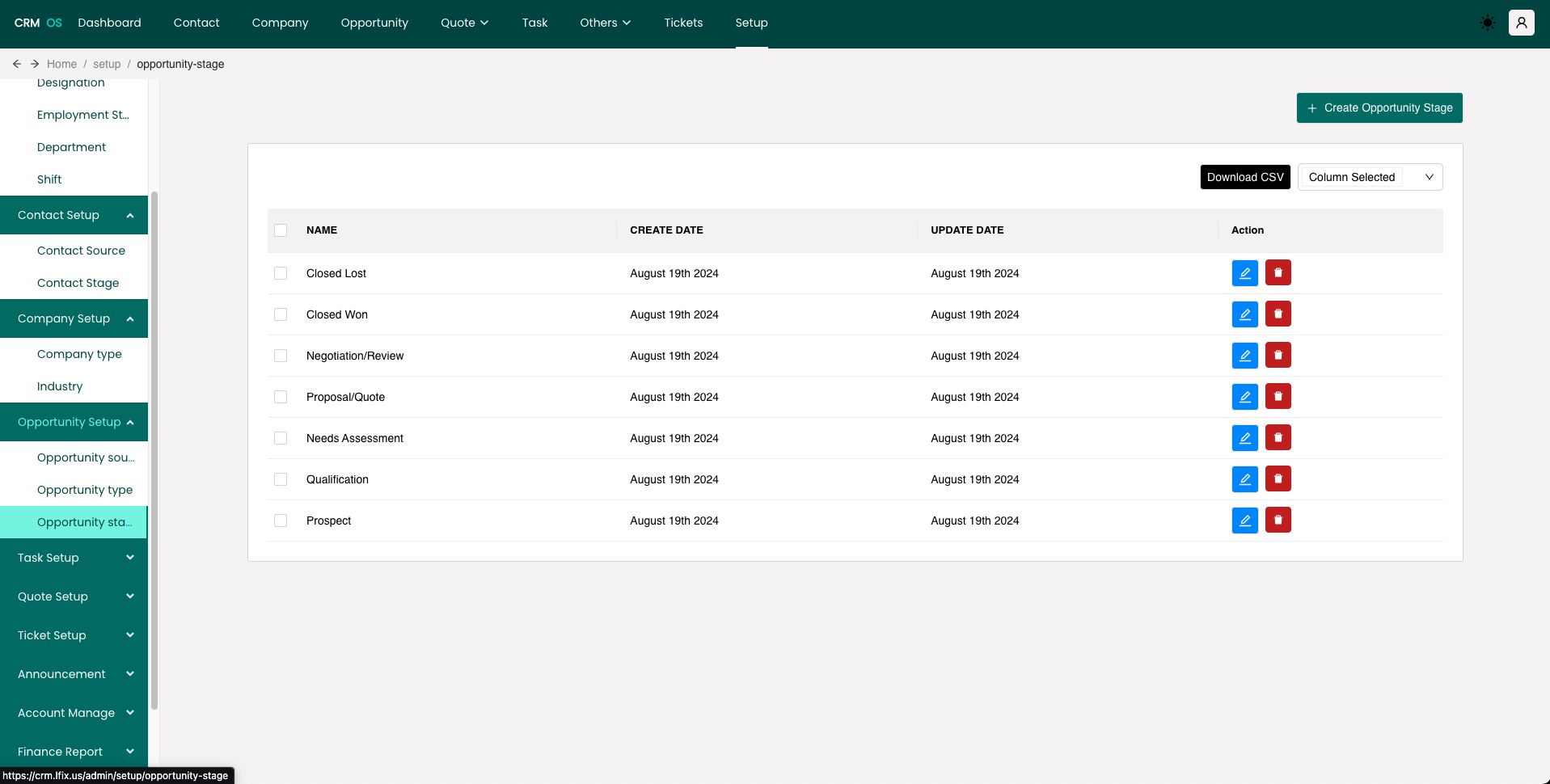This screenshot has width=1550, height=784.
Task: Expand the Task Setup section
Action: pyautogui.click(x=74, y=558)
